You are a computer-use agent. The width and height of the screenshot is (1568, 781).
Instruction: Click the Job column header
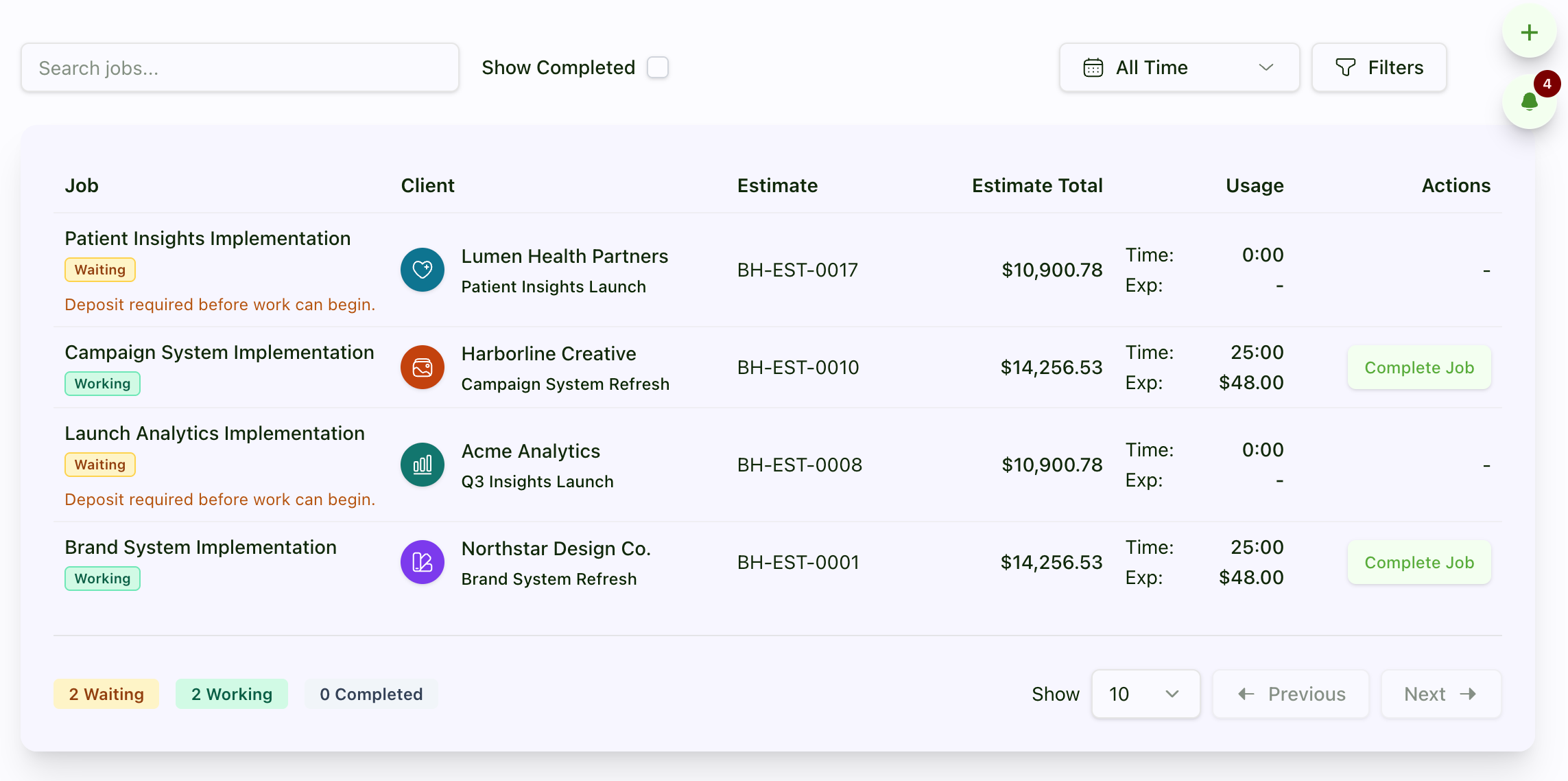(82, 185)
